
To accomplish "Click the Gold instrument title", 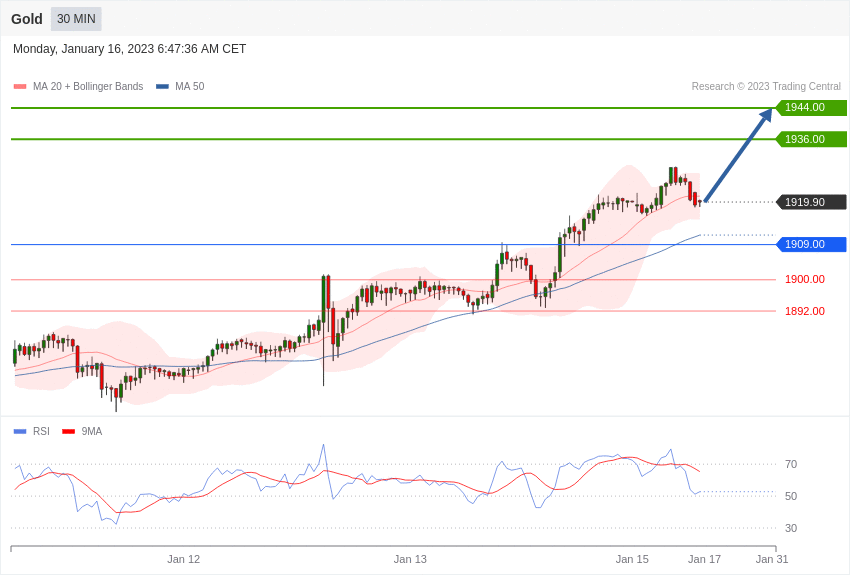I will 27,19.
